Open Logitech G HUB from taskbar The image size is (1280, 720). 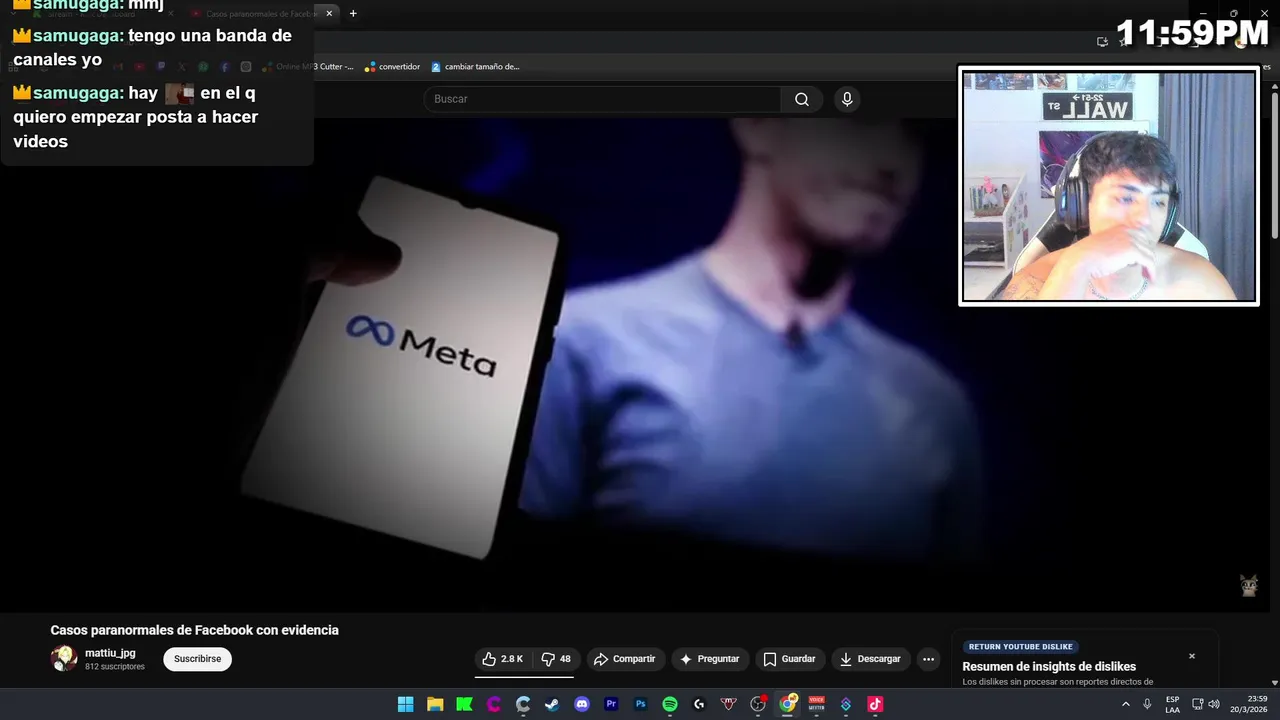[x=699, y=704]
